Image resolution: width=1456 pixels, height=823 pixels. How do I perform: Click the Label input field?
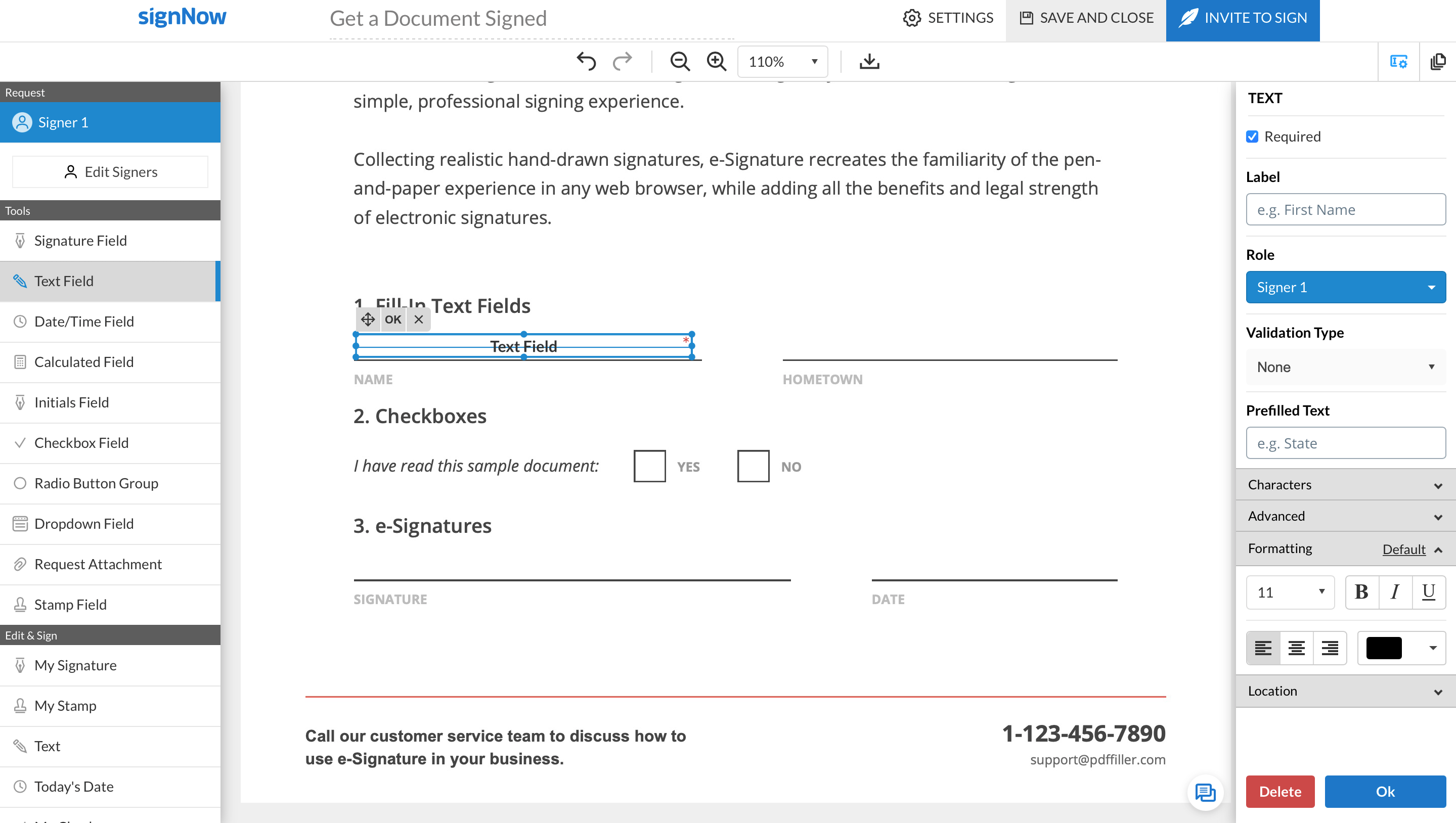1345,210
